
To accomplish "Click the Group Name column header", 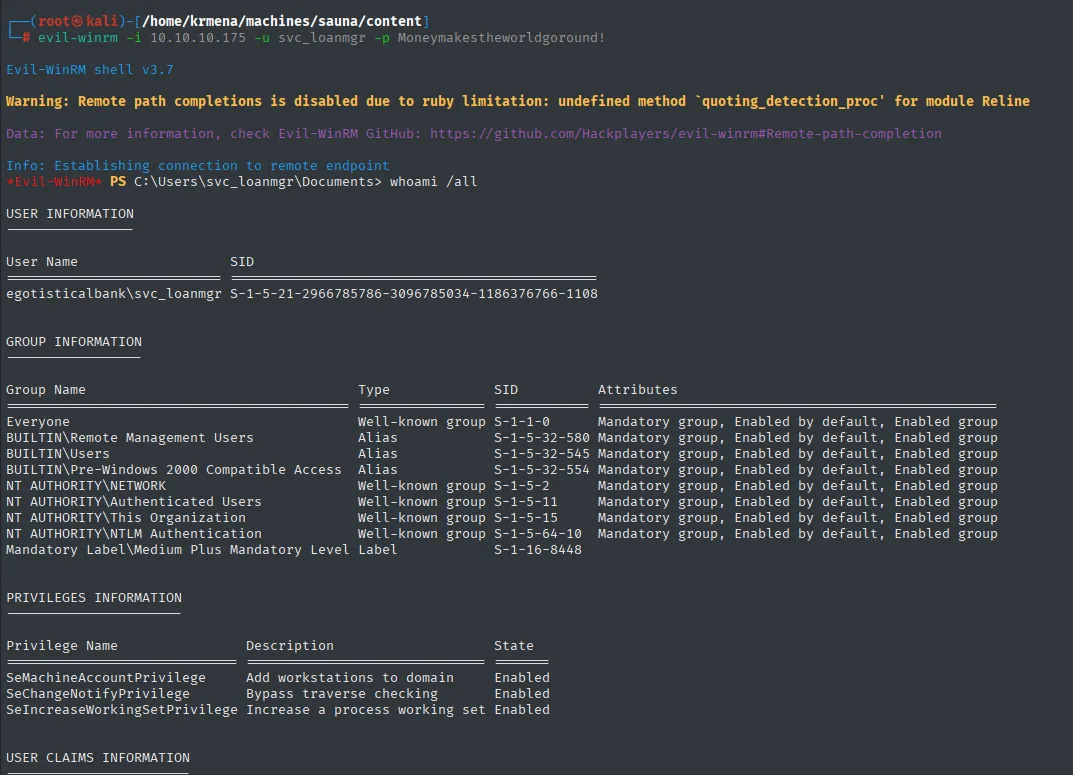I will pos(46,389).
